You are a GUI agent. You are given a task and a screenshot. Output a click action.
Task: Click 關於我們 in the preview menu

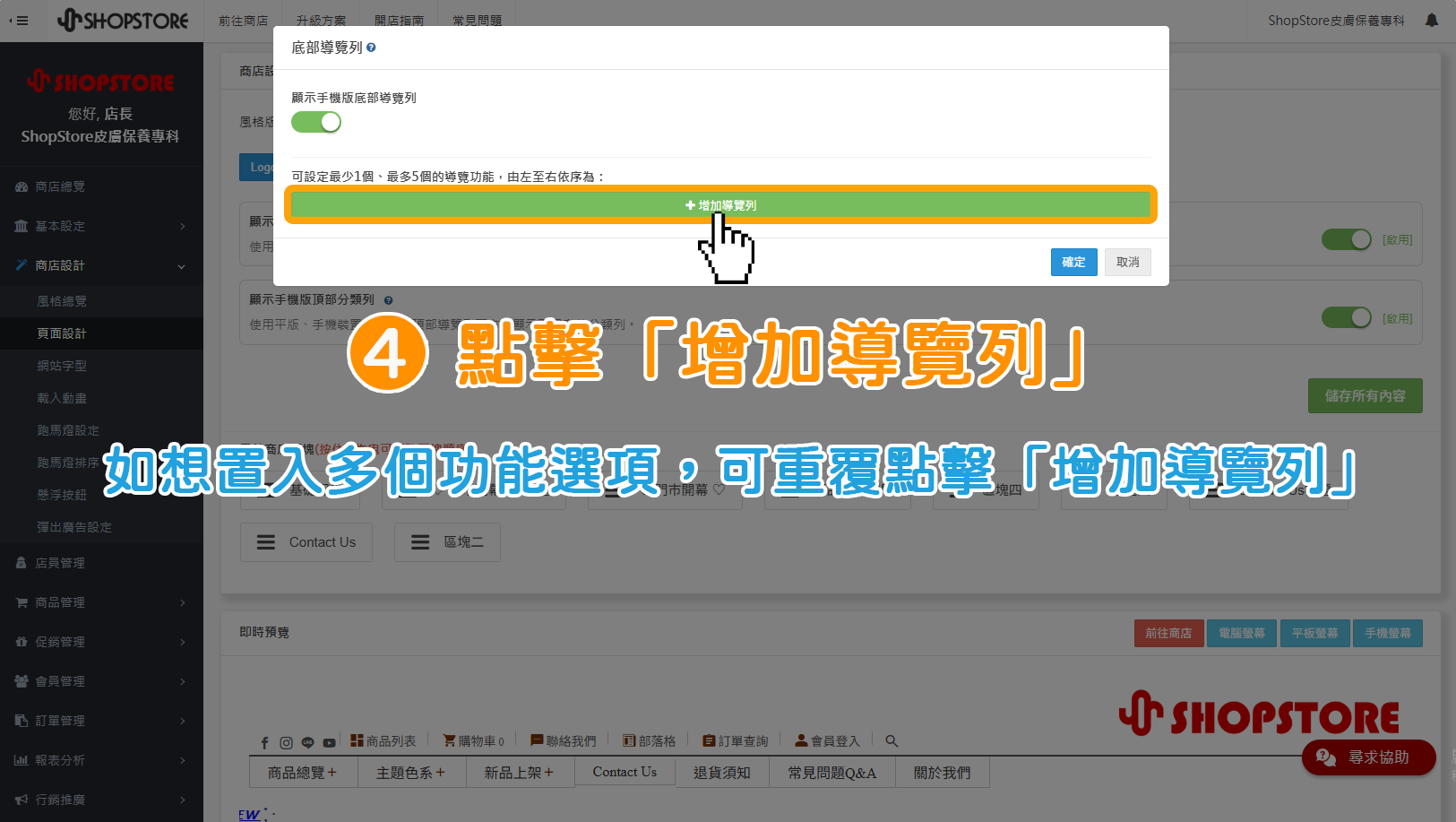coord(943,772)
